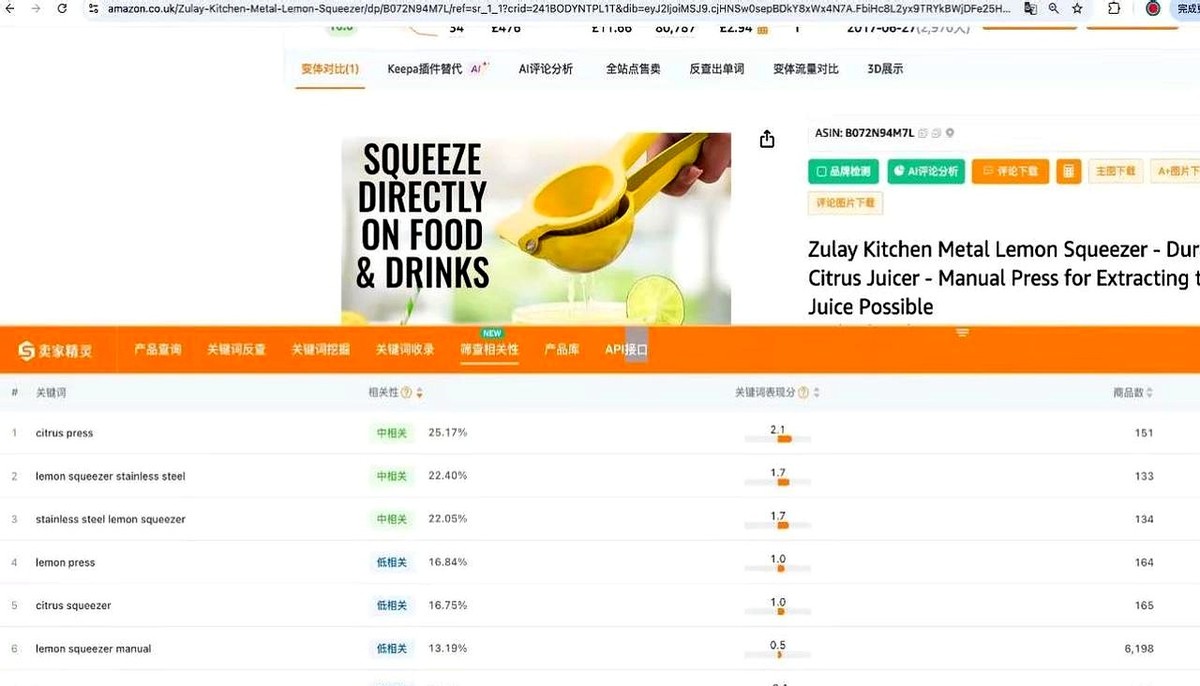
Task: Open the AI评论分析 tab in top row
Action: [x=546, y=69]
